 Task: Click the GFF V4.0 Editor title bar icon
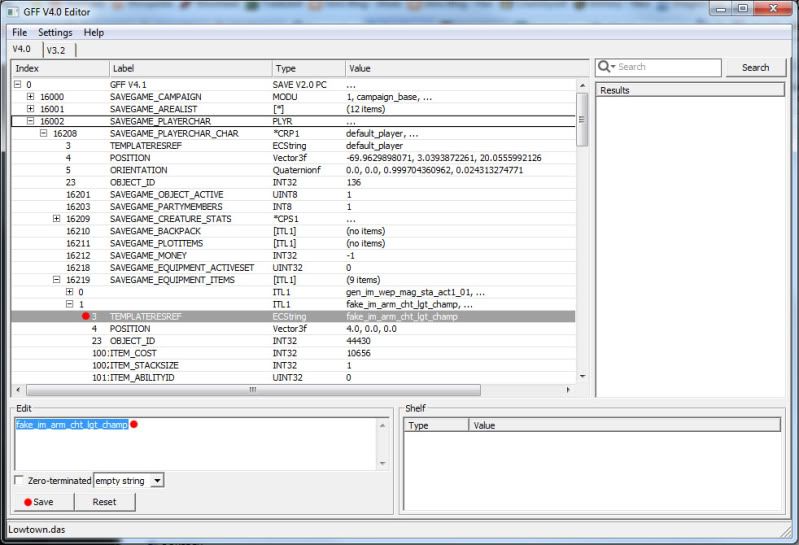pos(11,11)
